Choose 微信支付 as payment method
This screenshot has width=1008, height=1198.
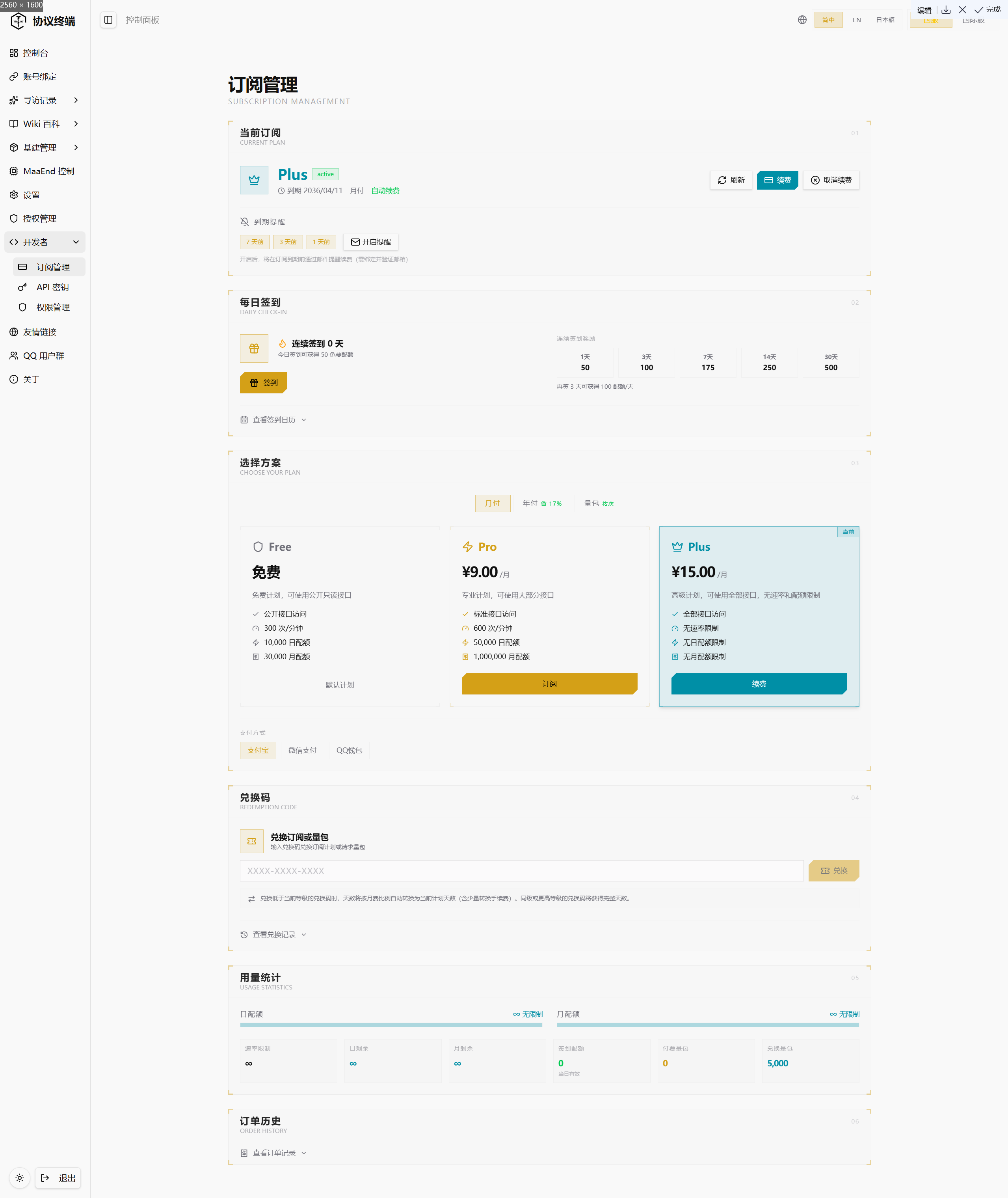[302, 751]
